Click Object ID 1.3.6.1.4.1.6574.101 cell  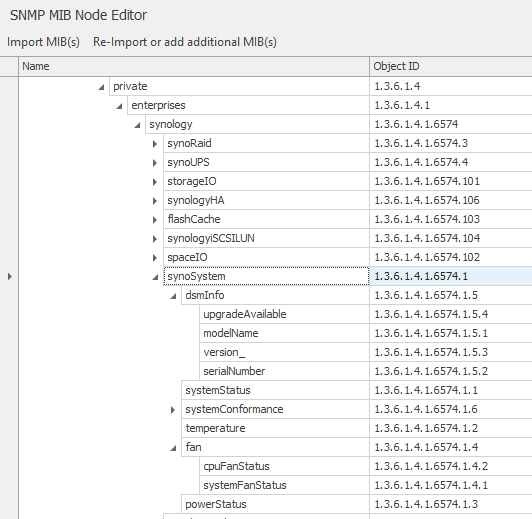(x=451, y=181)
